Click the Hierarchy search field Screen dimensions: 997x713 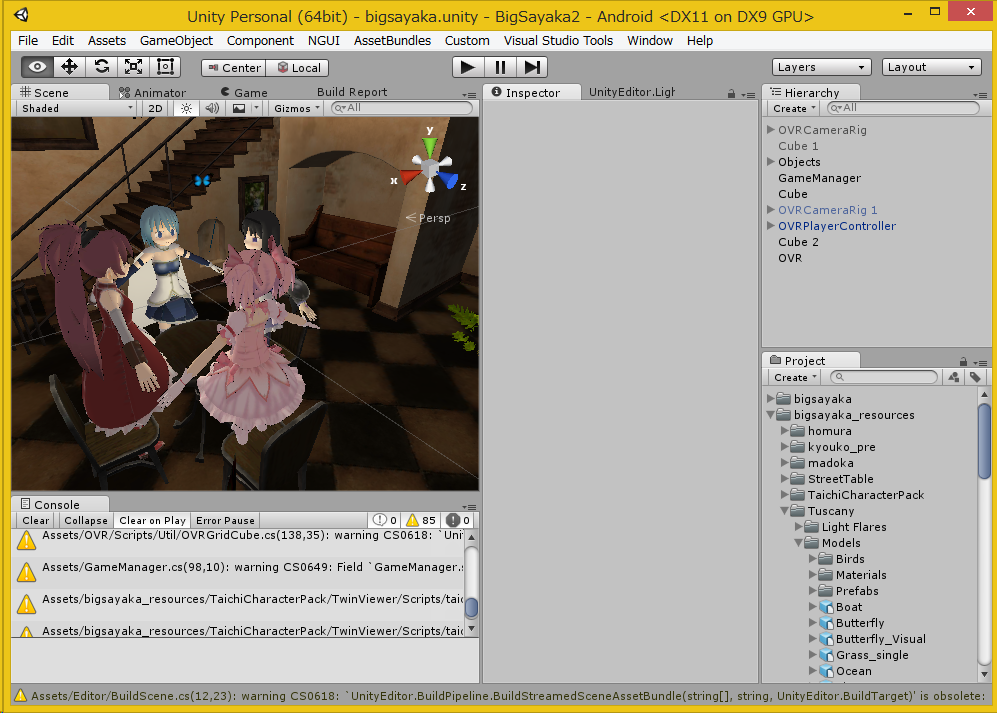pos(903,108)
